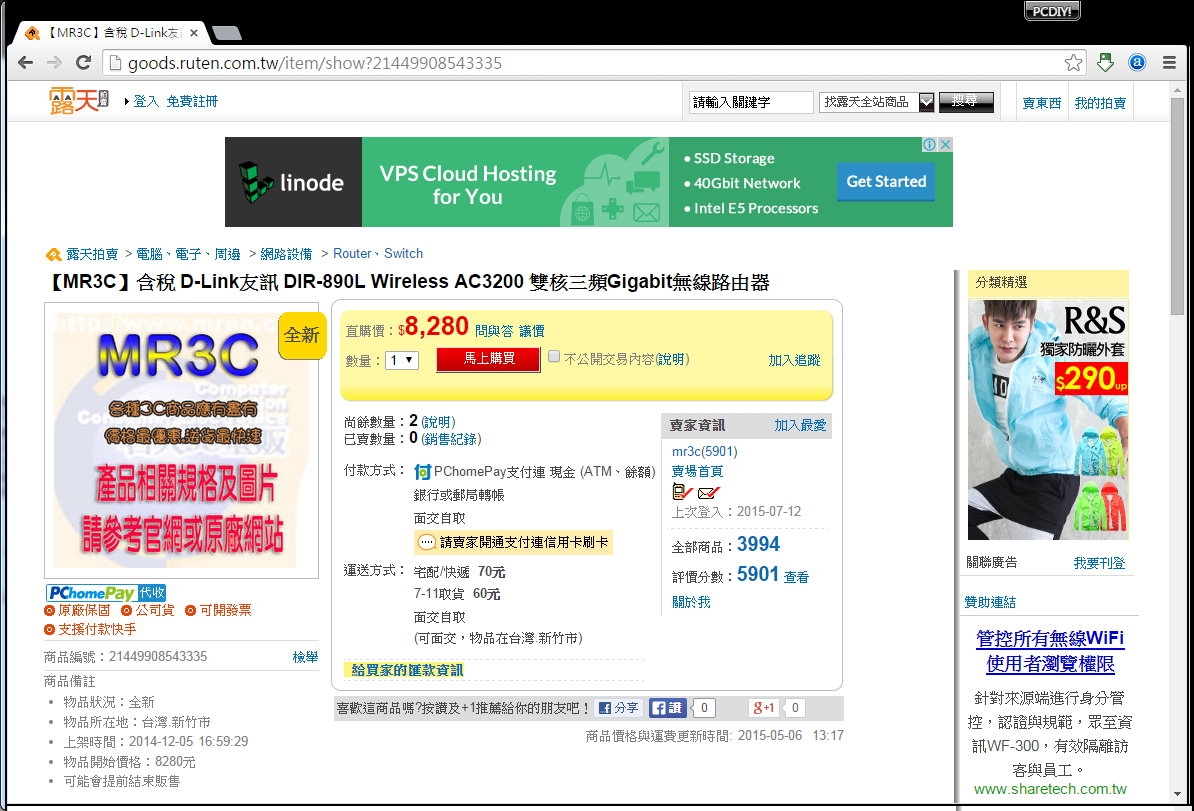Open the 電腦、電子、周邊 breadcrumb
This screenshot has width=1194, height=811.
pyautogui.click(x=189, y=254)
